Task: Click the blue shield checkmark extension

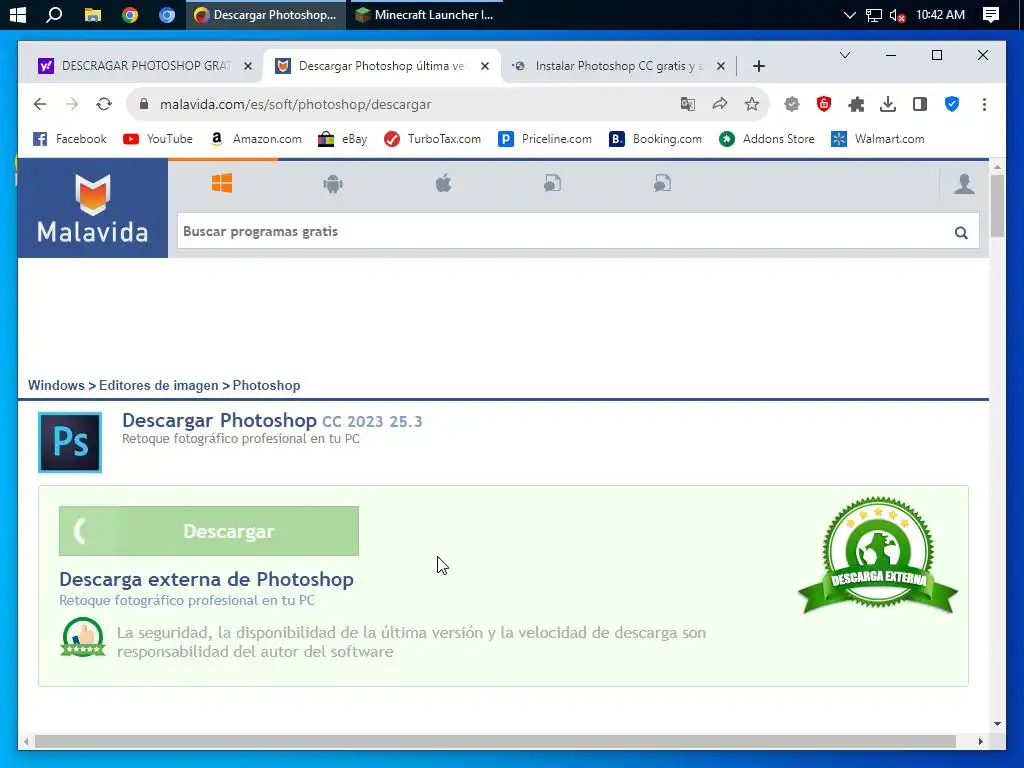Action: (952, 104)
